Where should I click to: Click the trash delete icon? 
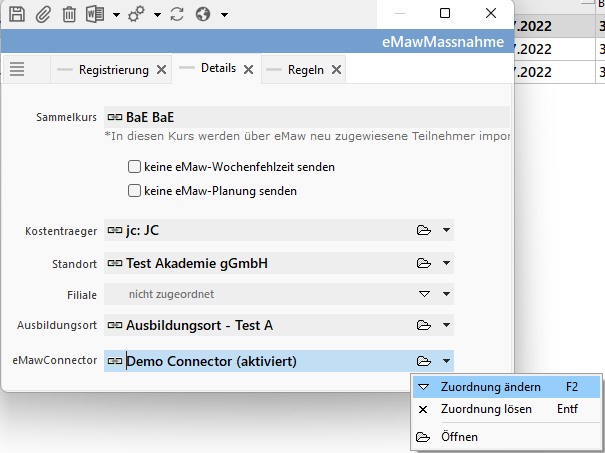click(x=69, y=14)
